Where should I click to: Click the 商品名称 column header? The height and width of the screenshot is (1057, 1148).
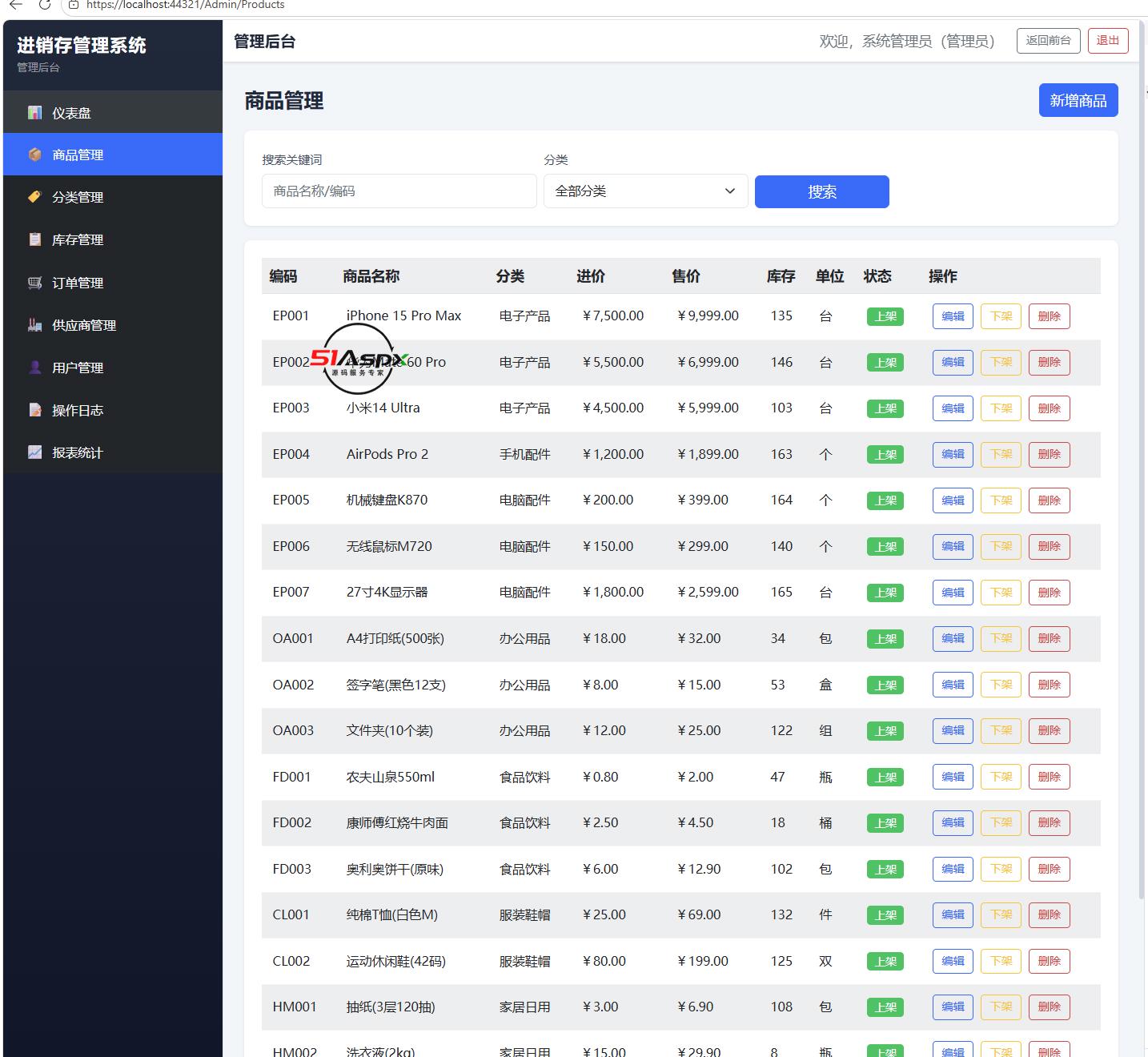371,276
